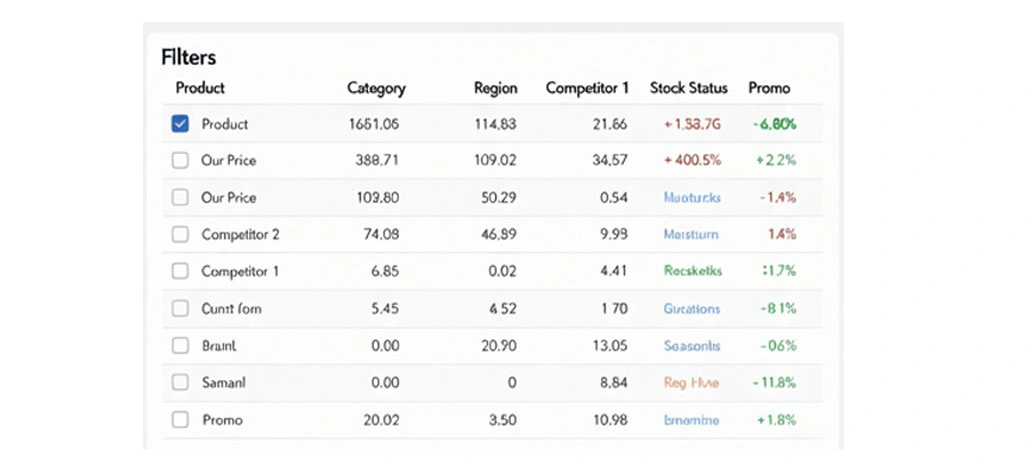Click the 34.57 competitor cell
This screenshot has height=466, width=1026.
(x=610, y=160)
